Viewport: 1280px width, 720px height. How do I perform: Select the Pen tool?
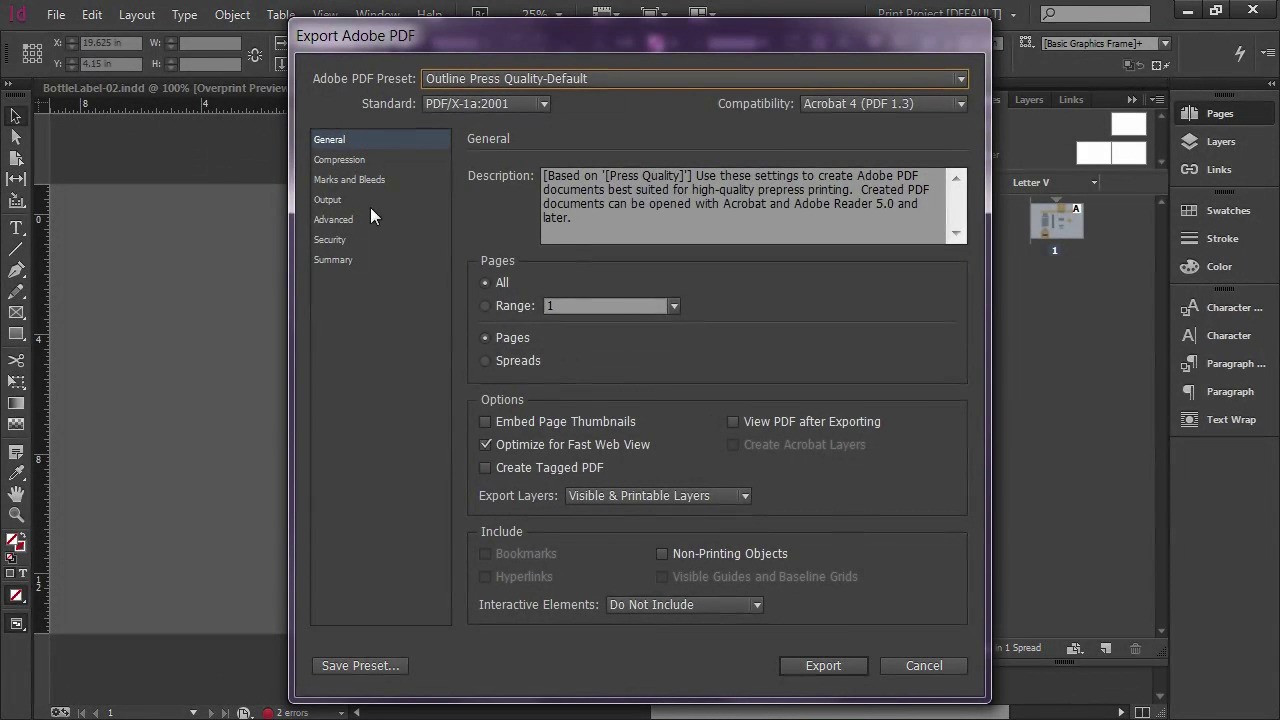coord(16,270)
